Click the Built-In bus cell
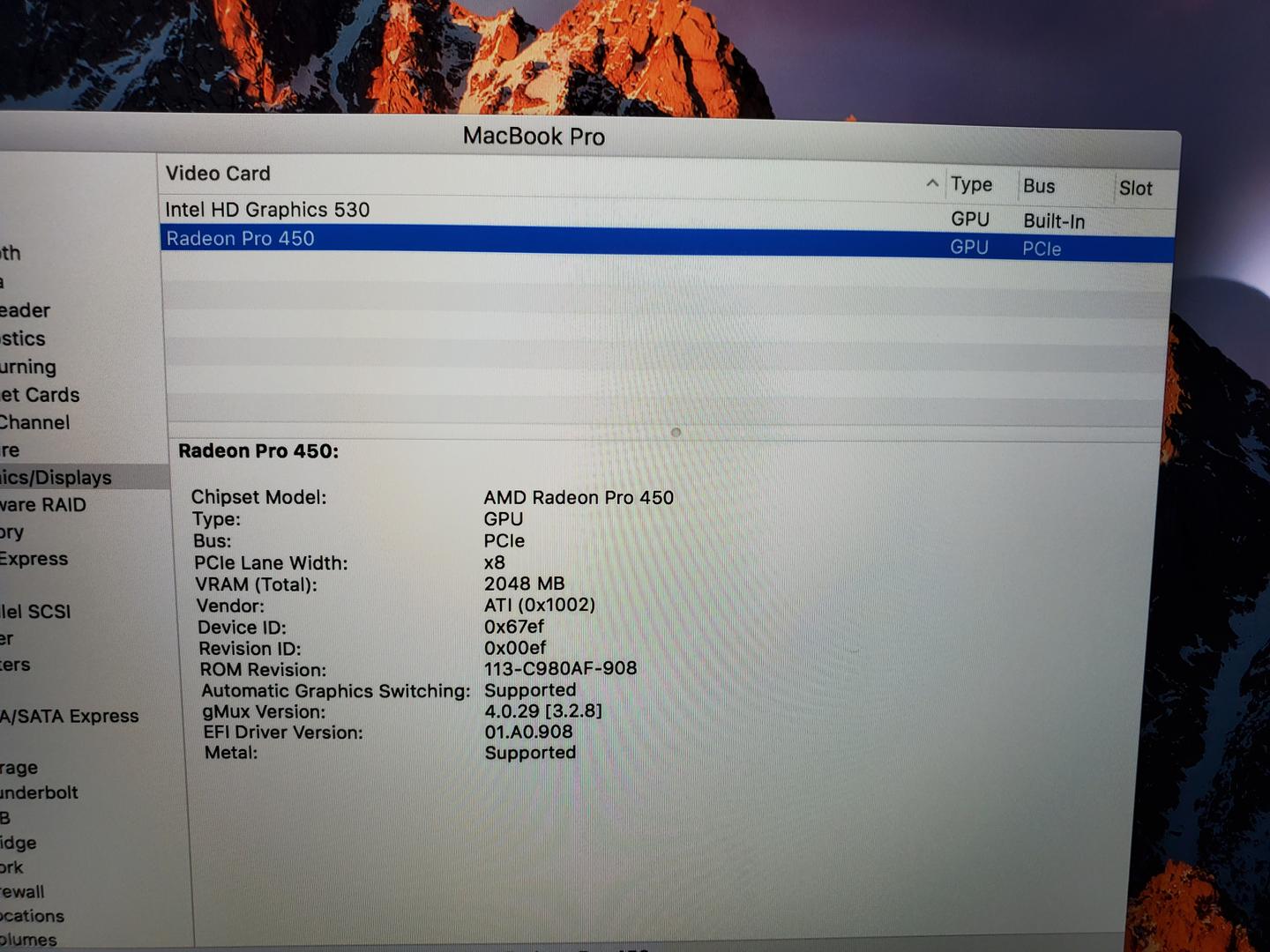1270x952 pixels. point(1054,221)
